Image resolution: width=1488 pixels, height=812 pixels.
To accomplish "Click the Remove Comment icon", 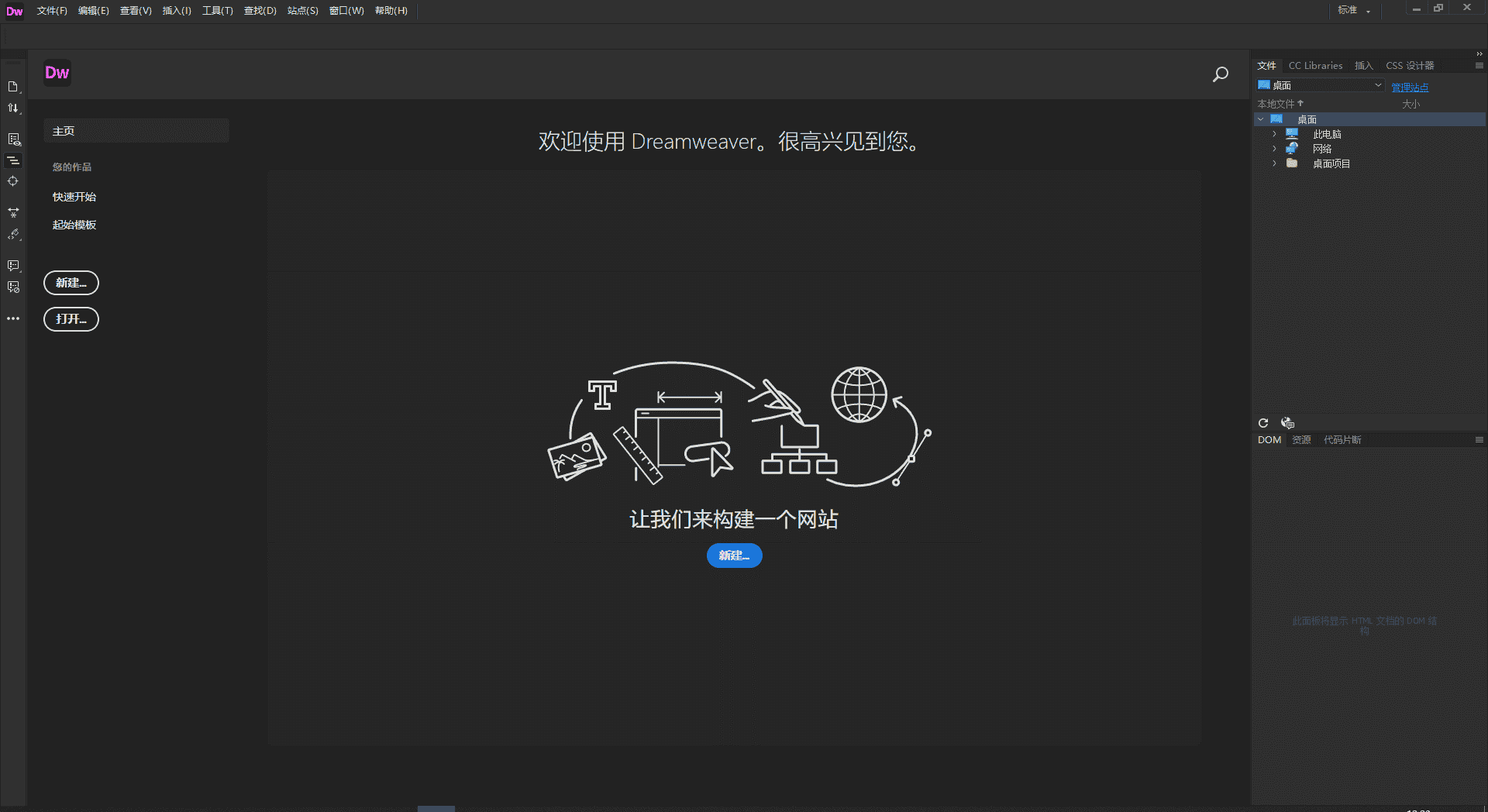I will 13,287.
